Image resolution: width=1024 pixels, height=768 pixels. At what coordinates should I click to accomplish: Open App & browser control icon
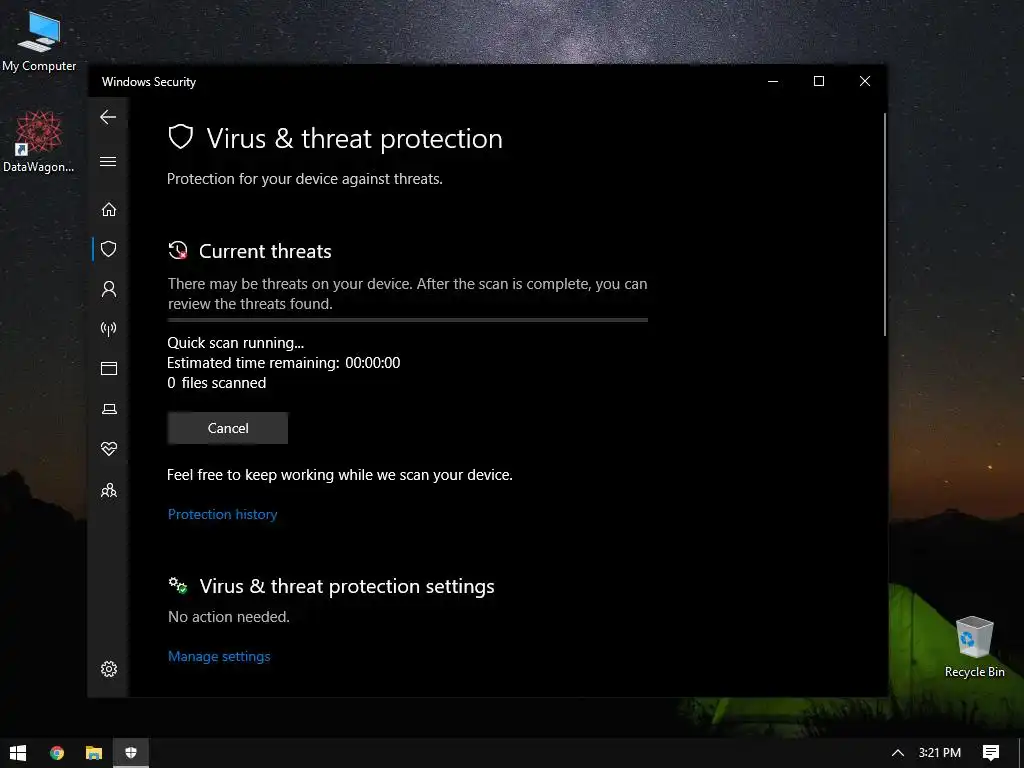[109, 368]
